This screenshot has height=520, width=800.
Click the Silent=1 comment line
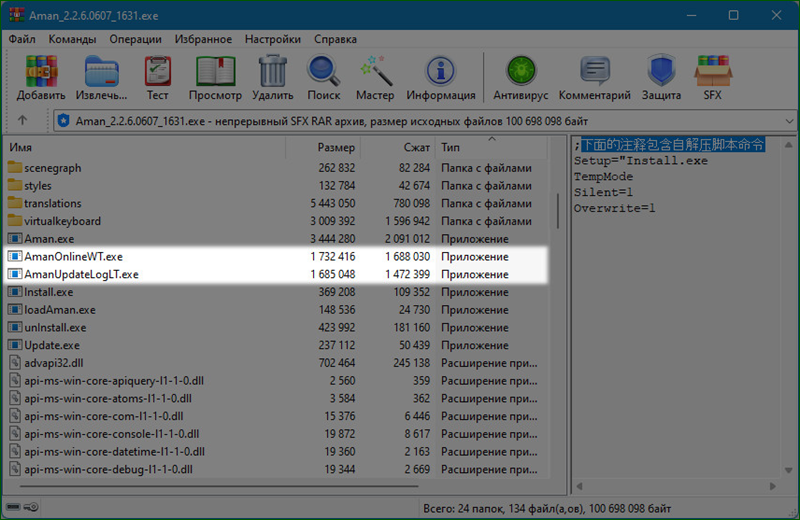tap(603, 192)
